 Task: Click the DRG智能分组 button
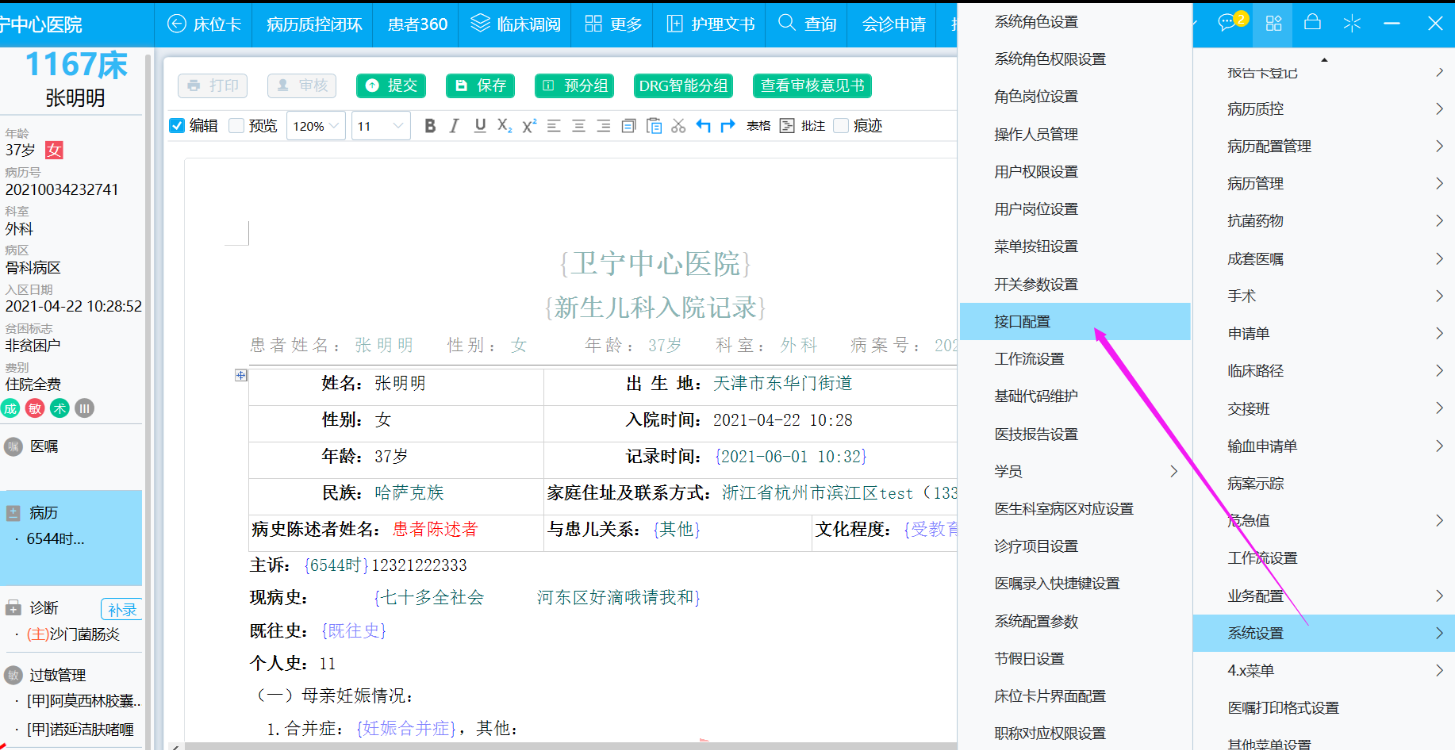point(683,86)
